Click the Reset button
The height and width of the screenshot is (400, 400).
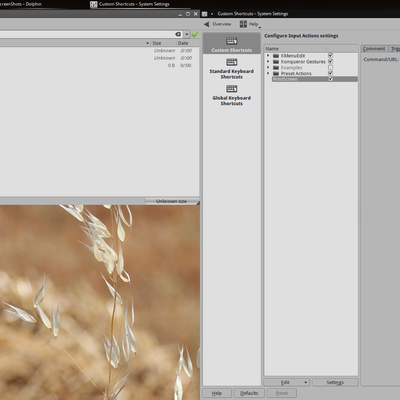coord(282,393)
